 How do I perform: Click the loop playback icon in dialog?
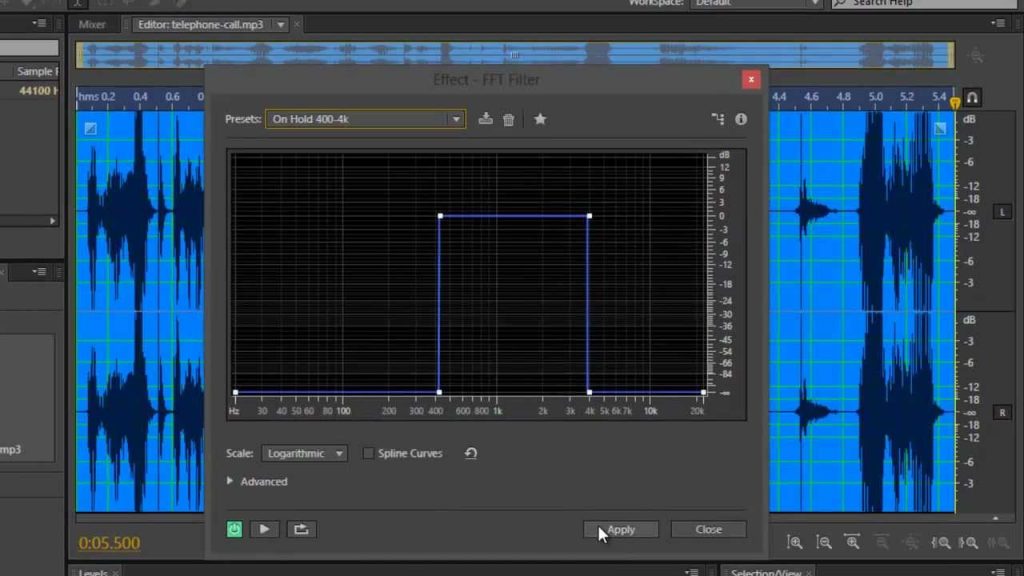(299, 529)
